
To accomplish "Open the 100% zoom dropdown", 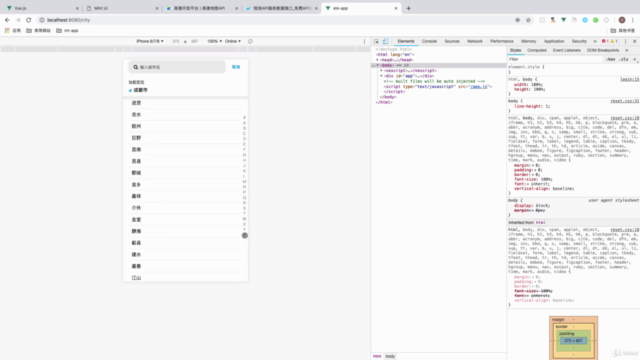I will 214,41.
